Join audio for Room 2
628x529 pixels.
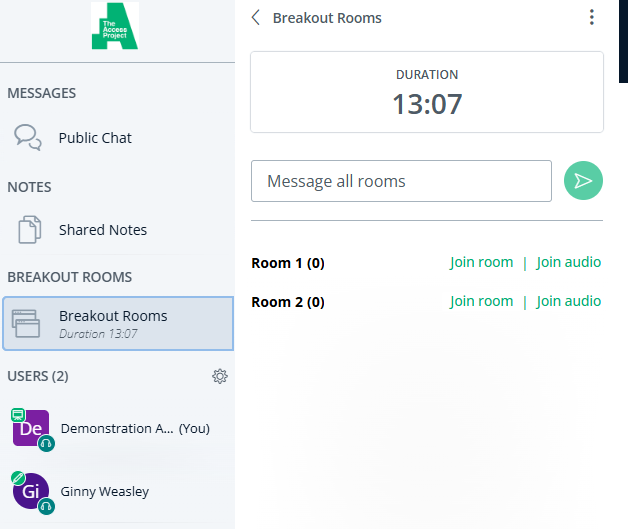pos(569,301)
